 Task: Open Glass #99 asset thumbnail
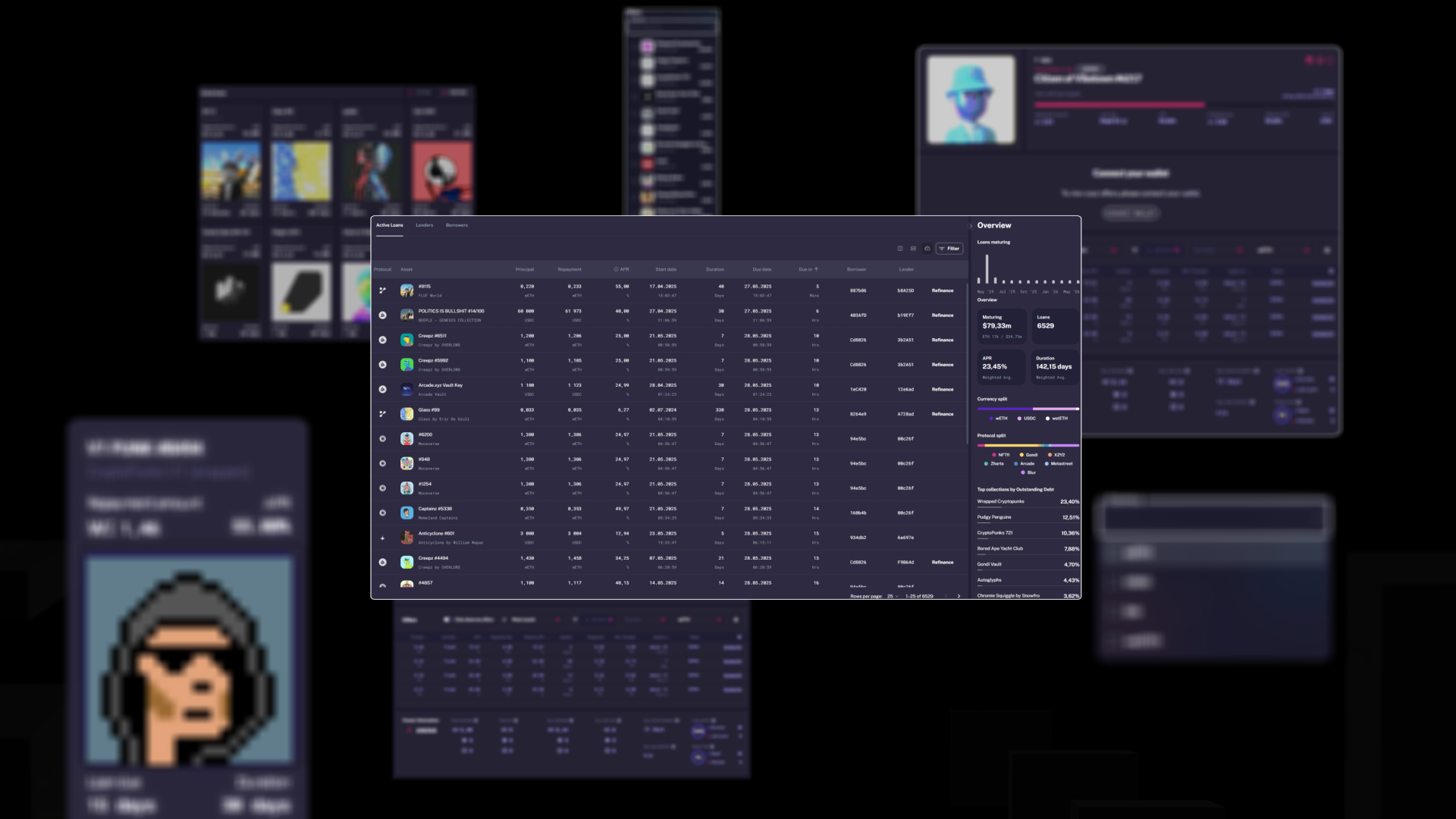[x=407, y=414]
